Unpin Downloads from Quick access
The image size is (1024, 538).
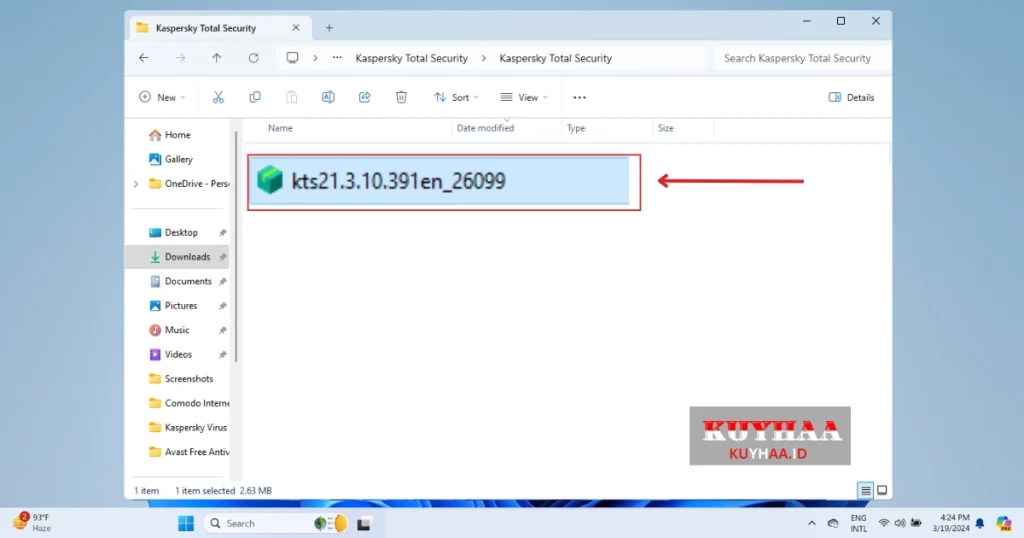[223, 257]
